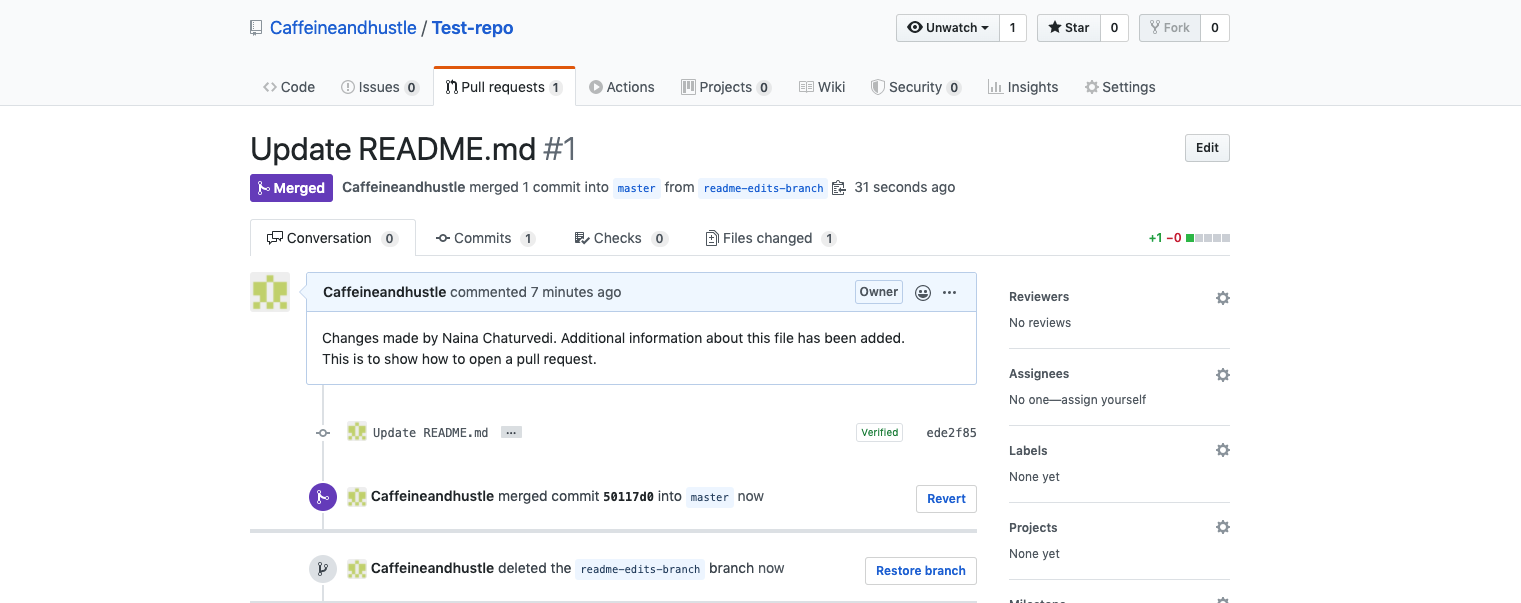Click the Verified commit badge
This screenshot has height=603, width=1521.
(880, 433)
